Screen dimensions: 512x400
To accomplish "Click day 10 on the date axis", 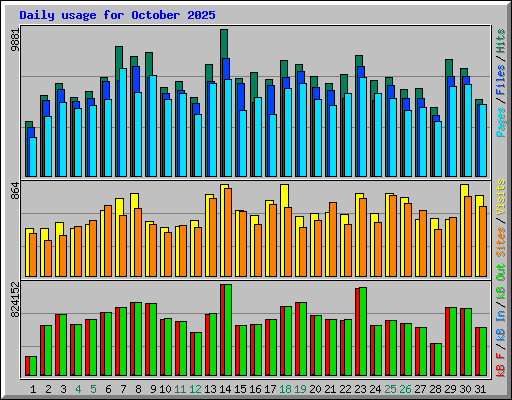I will coord(165,389).
